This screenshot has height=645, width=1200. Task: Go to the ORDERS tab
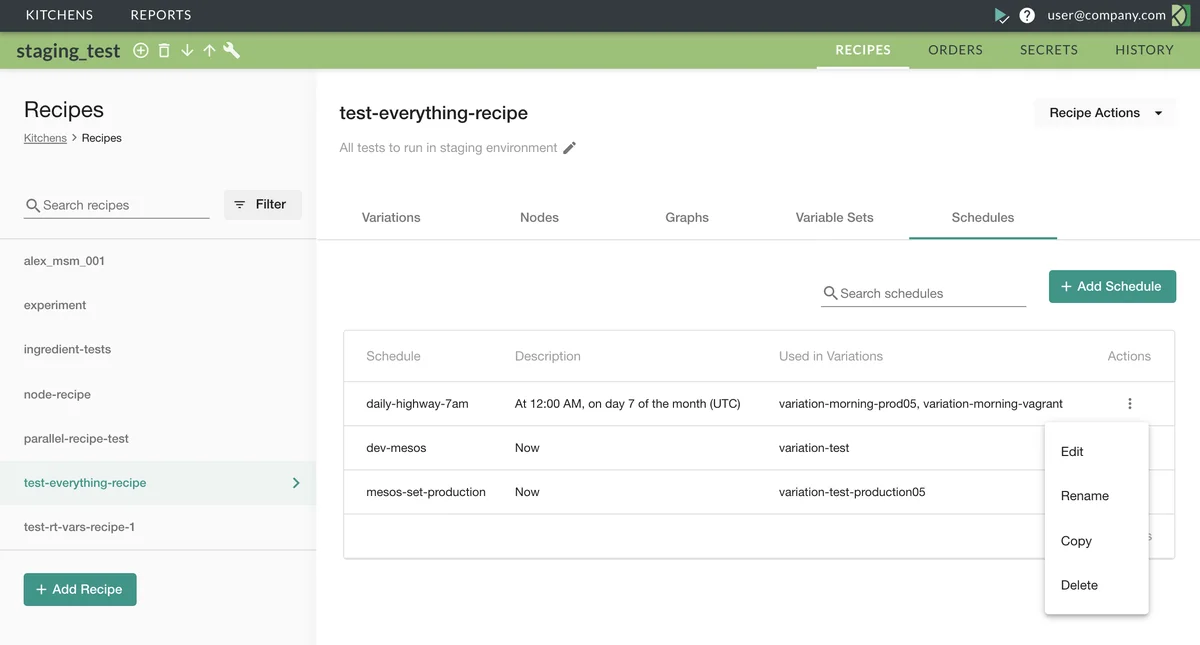pyautogui.click(x=955, y=50)
